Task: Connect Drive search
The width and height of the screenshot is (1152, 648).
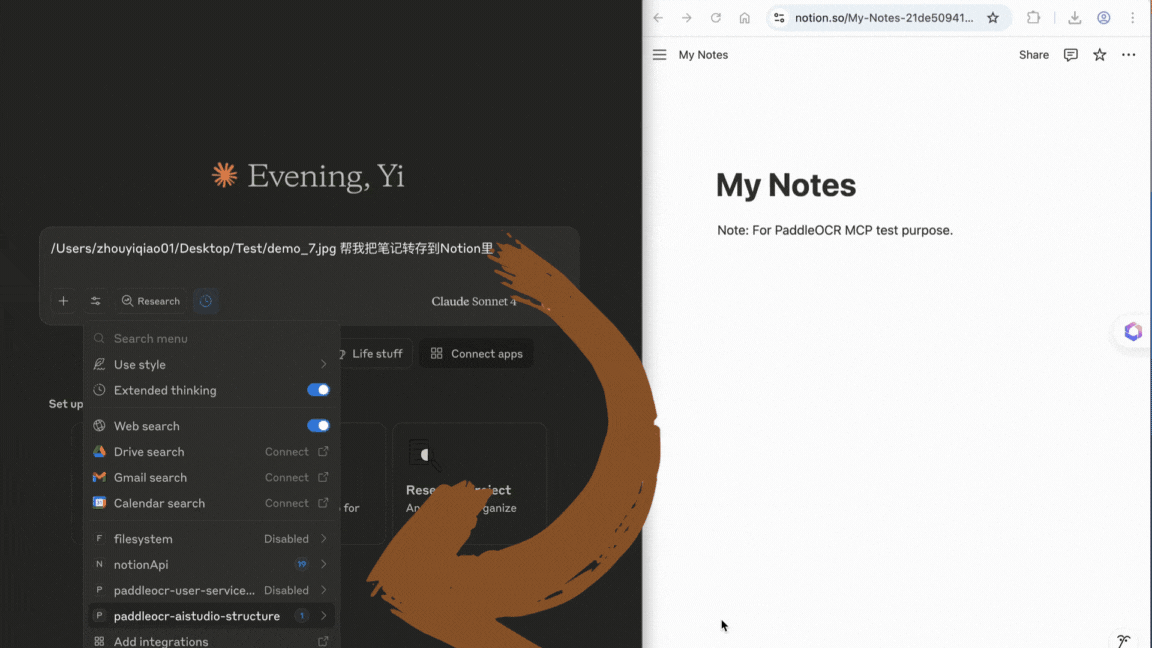Action: click(x=287, y=452)
